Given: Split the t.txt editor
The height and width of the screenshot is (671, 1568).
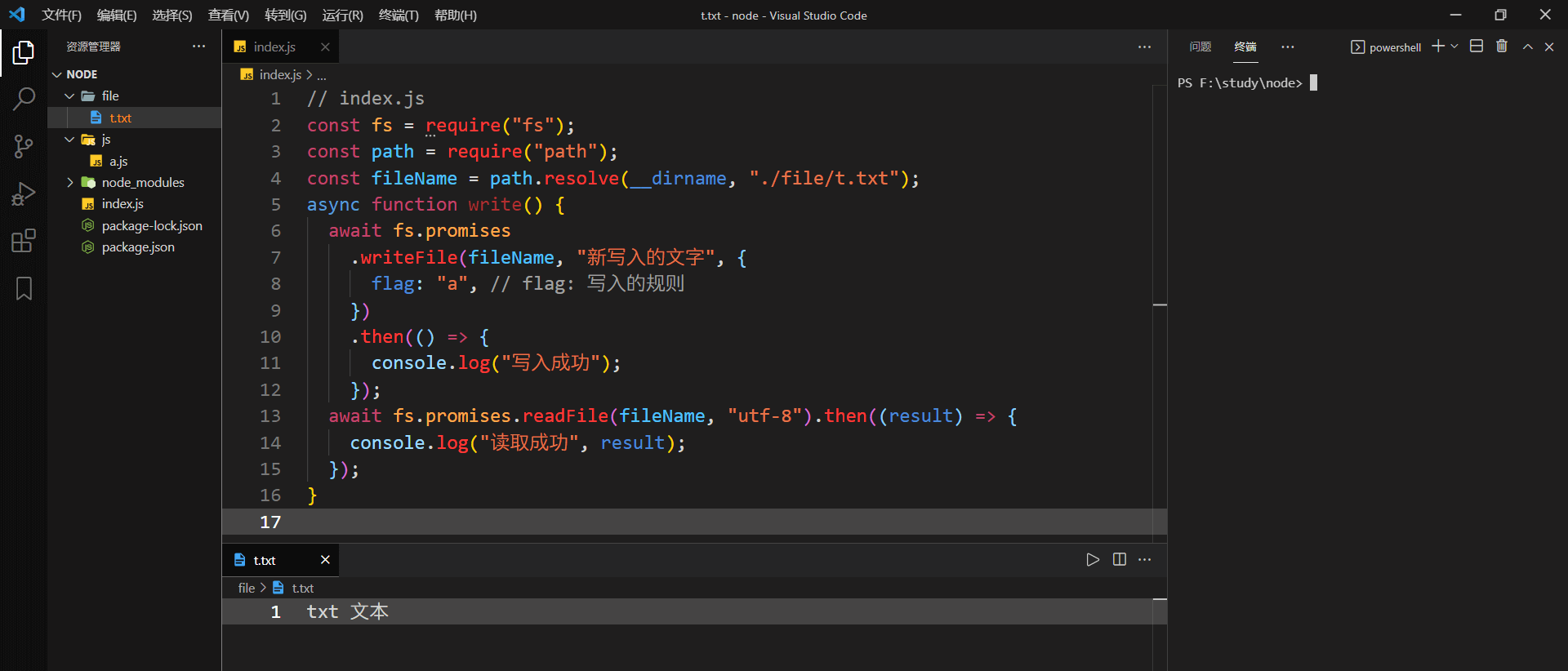Looking at the screenshot, I should coord(1120,559).
